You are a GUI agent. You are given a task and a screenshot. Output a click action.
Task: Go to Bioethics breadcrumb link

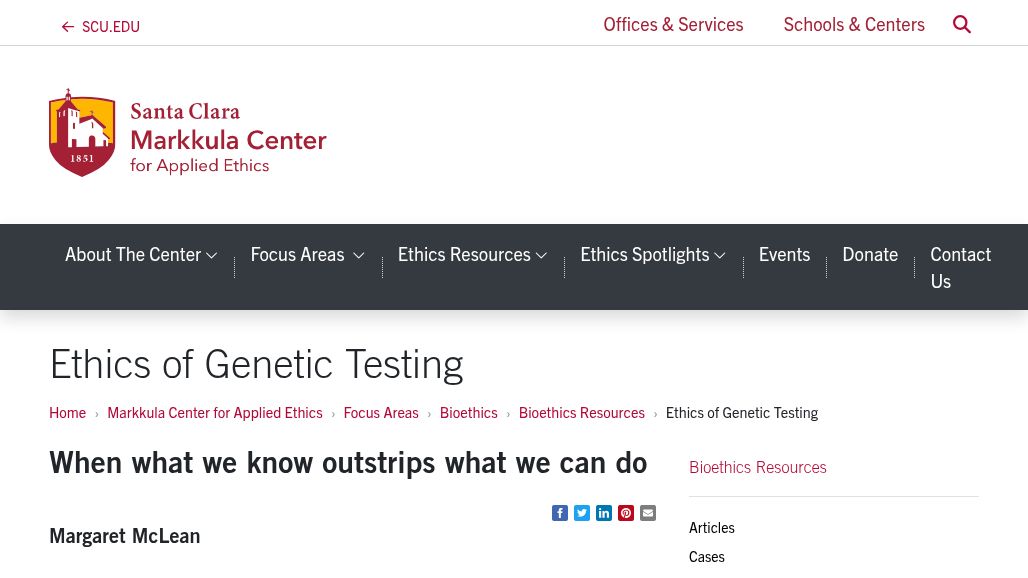(469, 413)
